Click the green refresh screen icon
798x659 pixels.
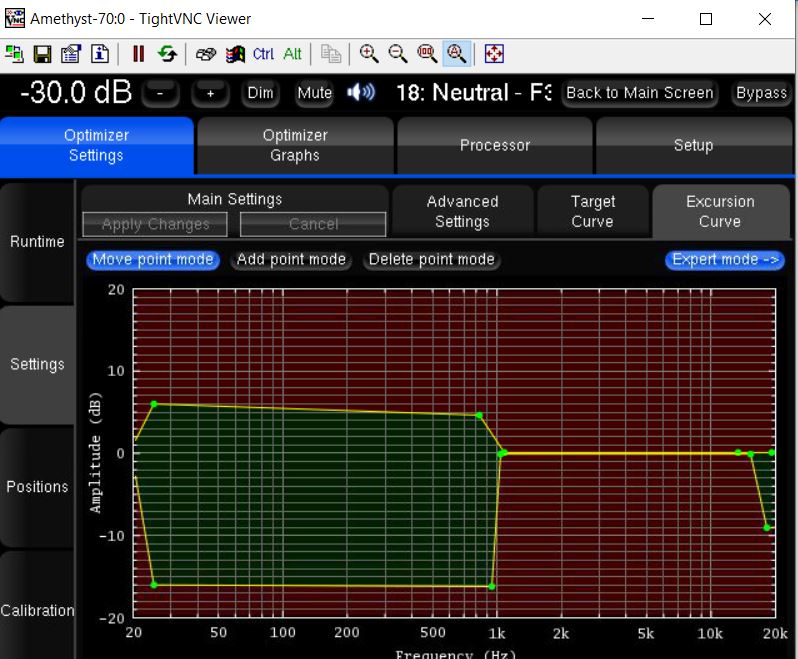pos(166,54)
